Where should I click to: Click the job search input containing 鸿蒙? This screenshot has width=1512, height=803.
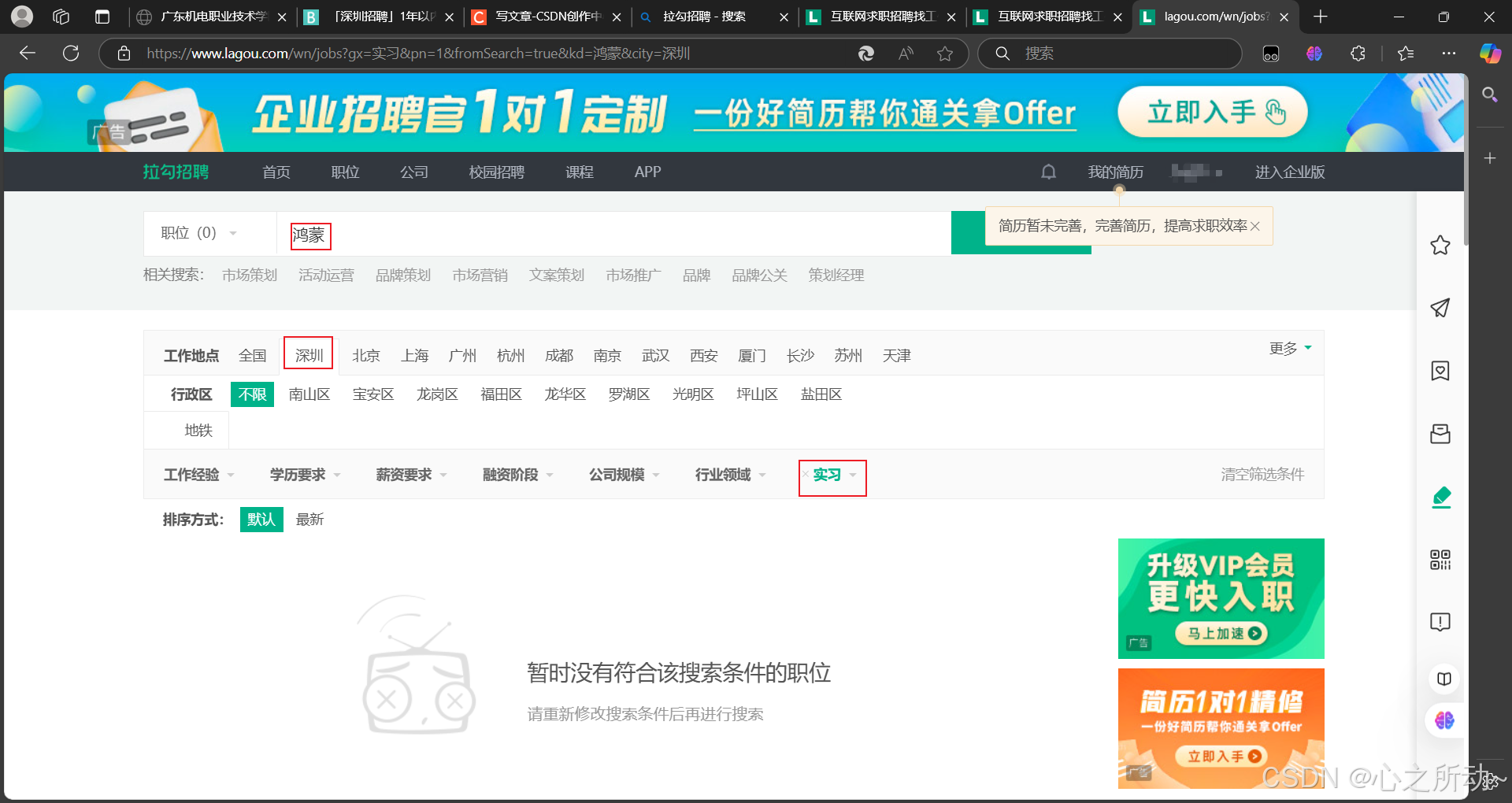pyautogui.click(x=614, y=234)
